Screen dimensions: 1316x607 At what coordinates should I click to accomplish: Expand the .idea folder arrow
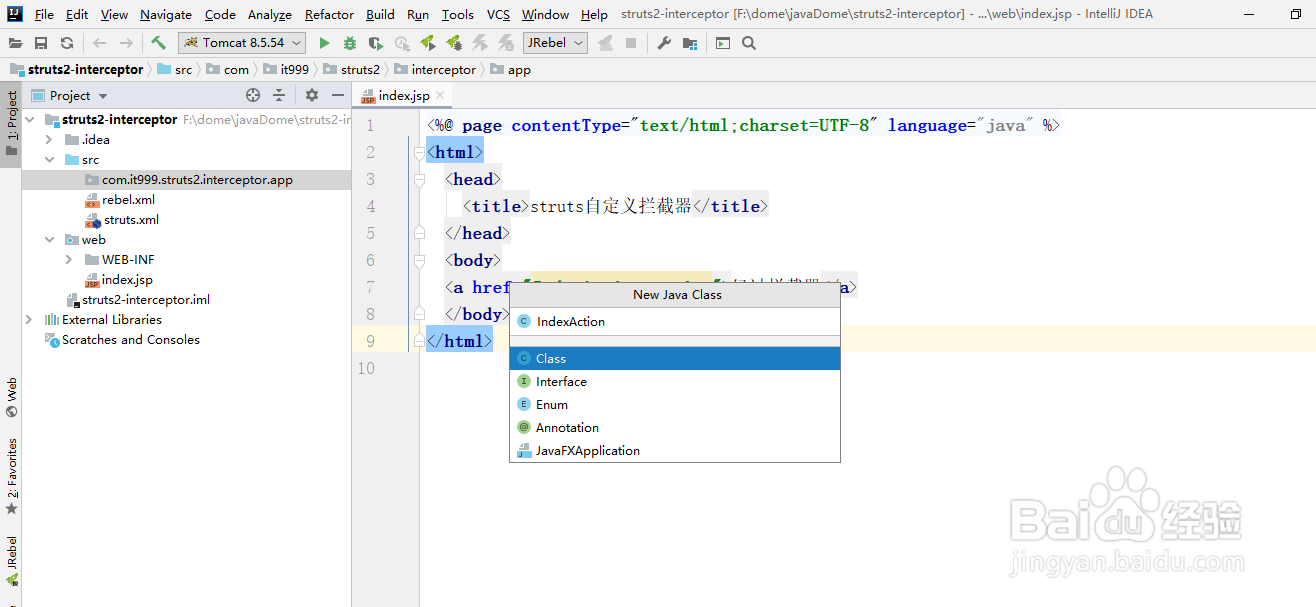pyautogui.click(x=49, y=140)
